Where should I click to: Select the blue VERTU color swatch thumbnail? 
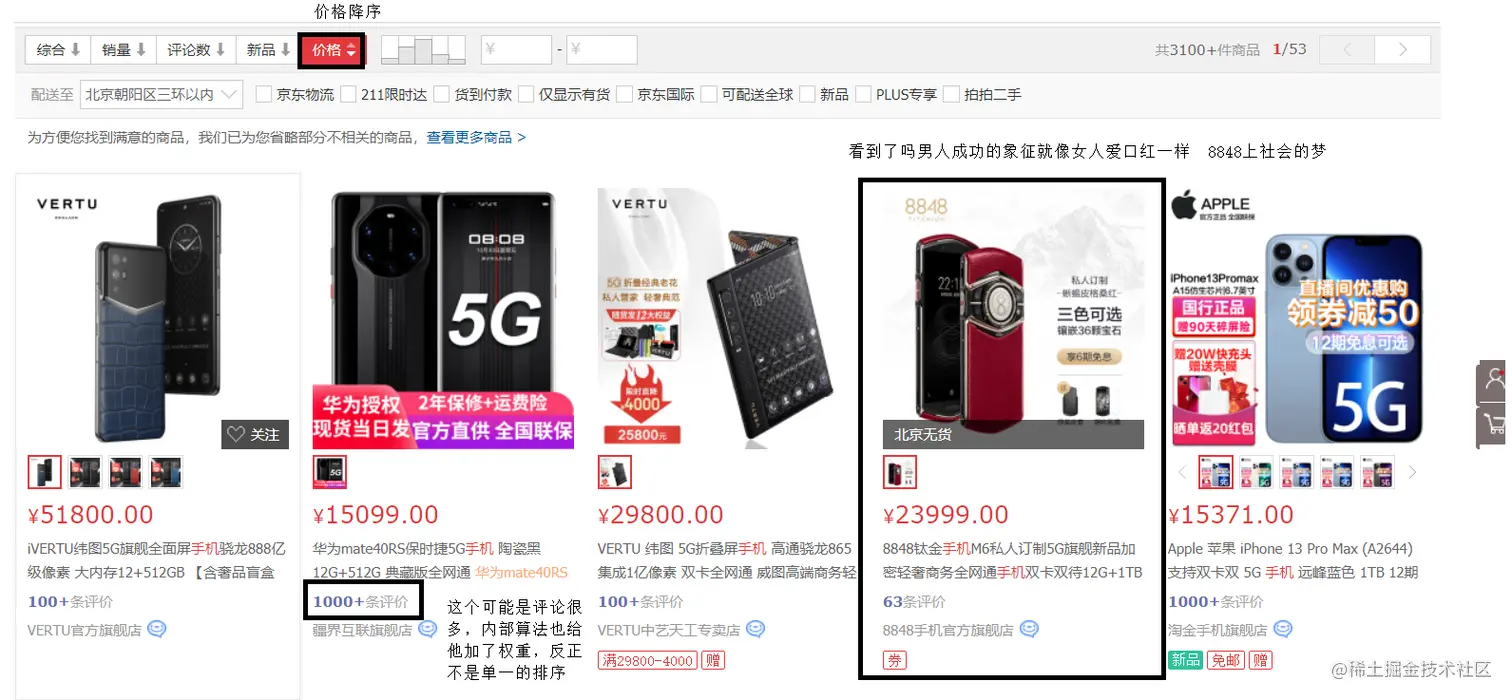coord(166,472)
